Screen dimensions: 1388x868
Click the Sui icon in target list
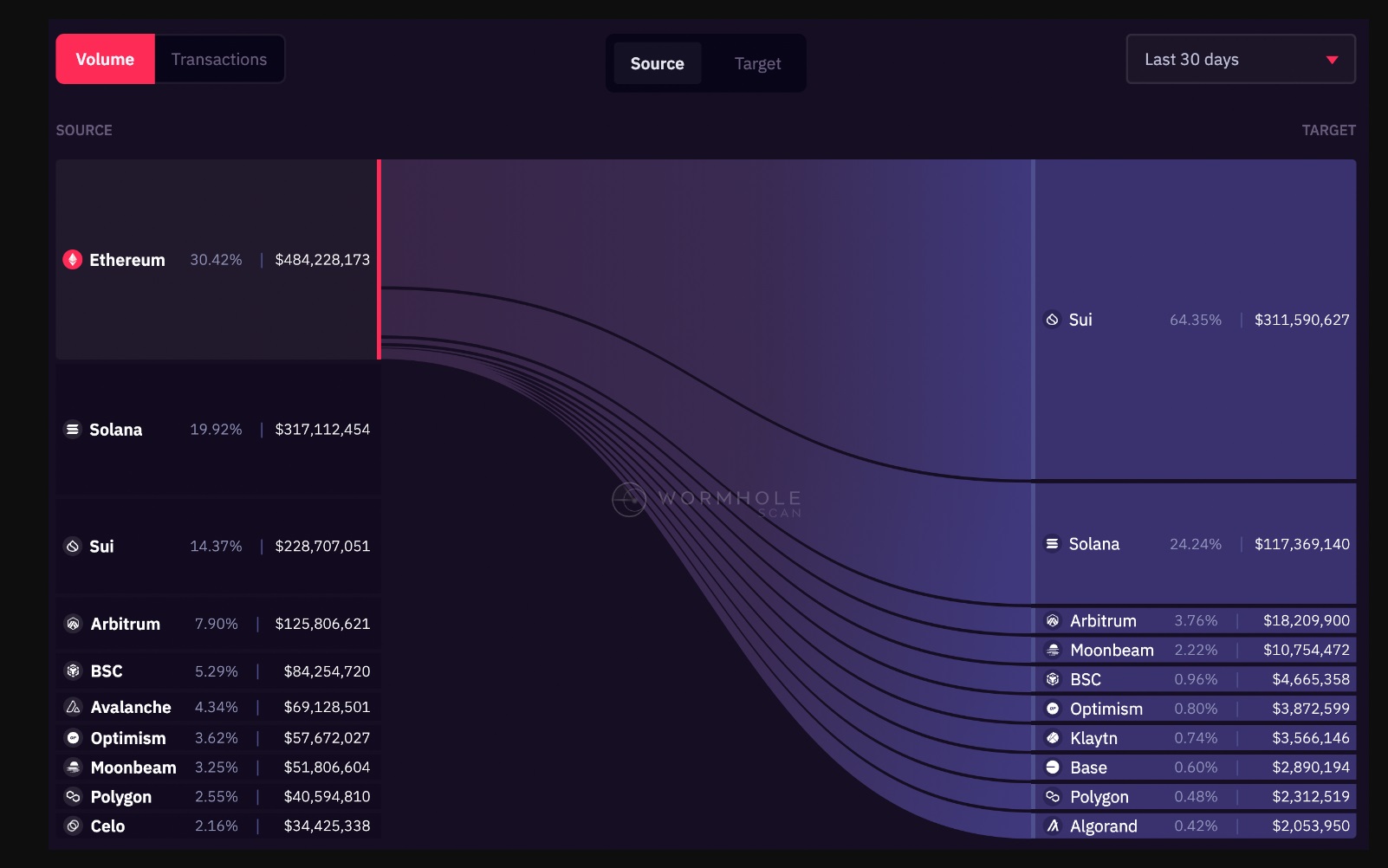pos(1052,320)
